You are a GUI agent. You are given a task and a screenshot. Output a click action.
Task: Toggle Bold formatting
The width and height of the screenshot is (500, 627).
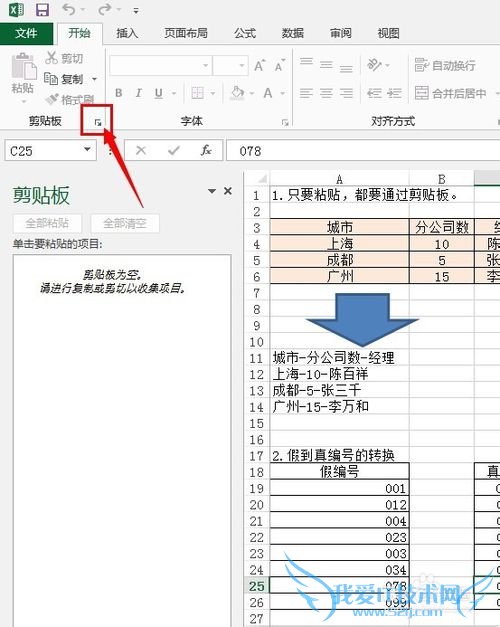118,93
